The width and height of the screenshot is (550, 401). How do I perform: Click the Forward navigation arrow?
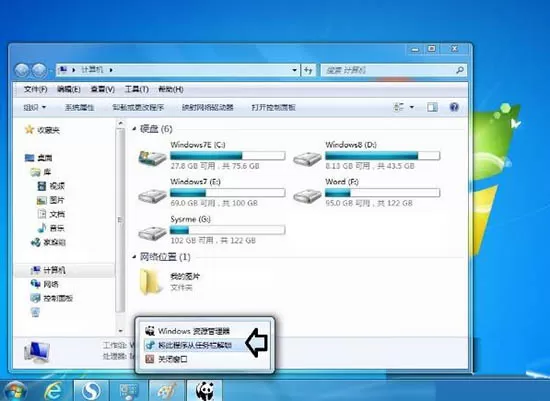click(x=39, y=71)
